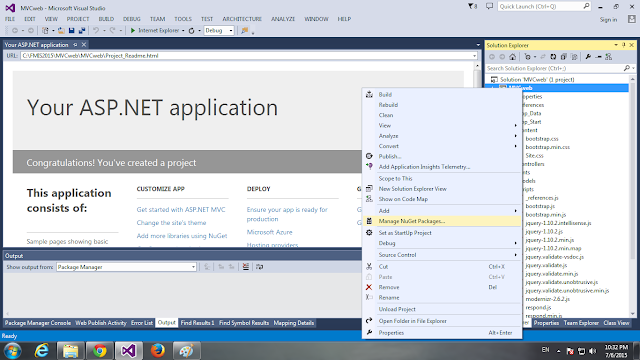The height and width of the screenshot is (360, 640).
Task: Click the feedback speech bubble icon
Action: coord(489,6)
